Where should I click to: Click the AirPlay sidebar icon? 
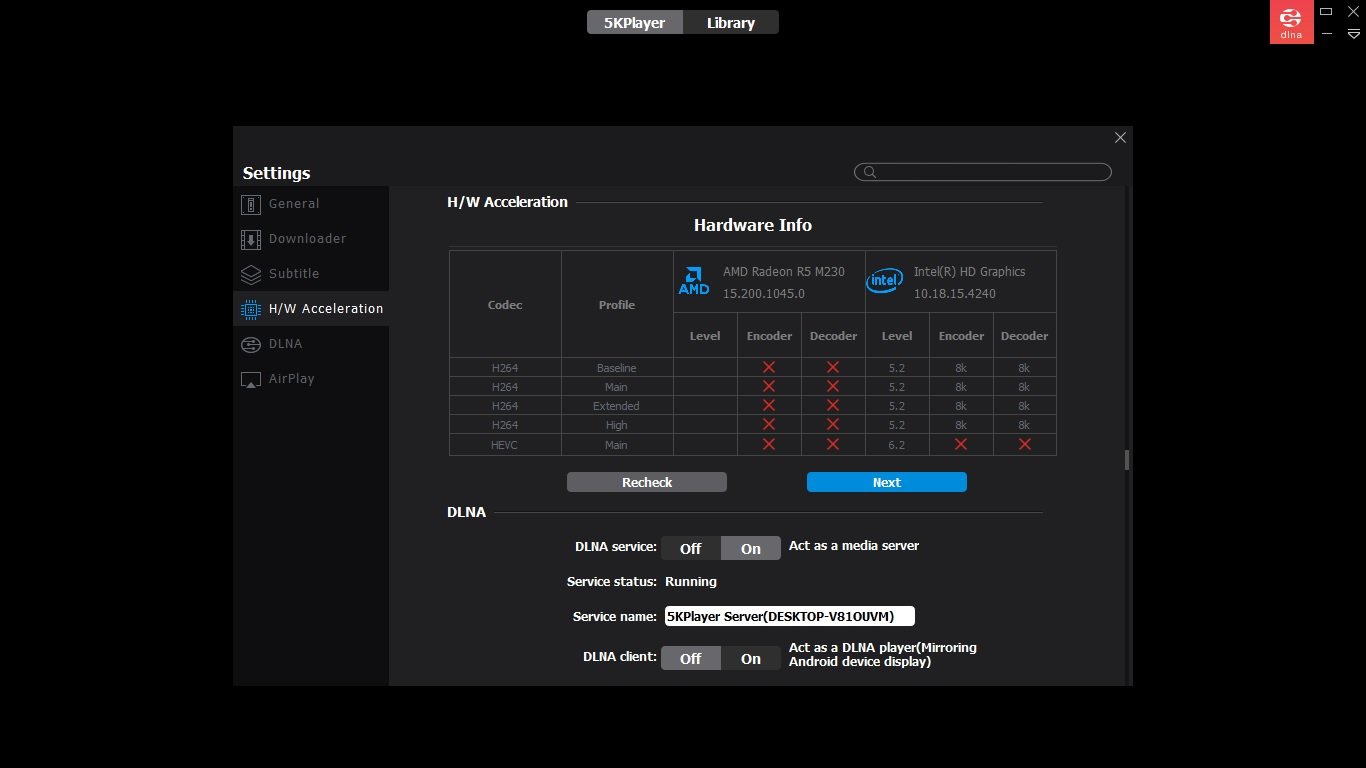coord(251,379)
